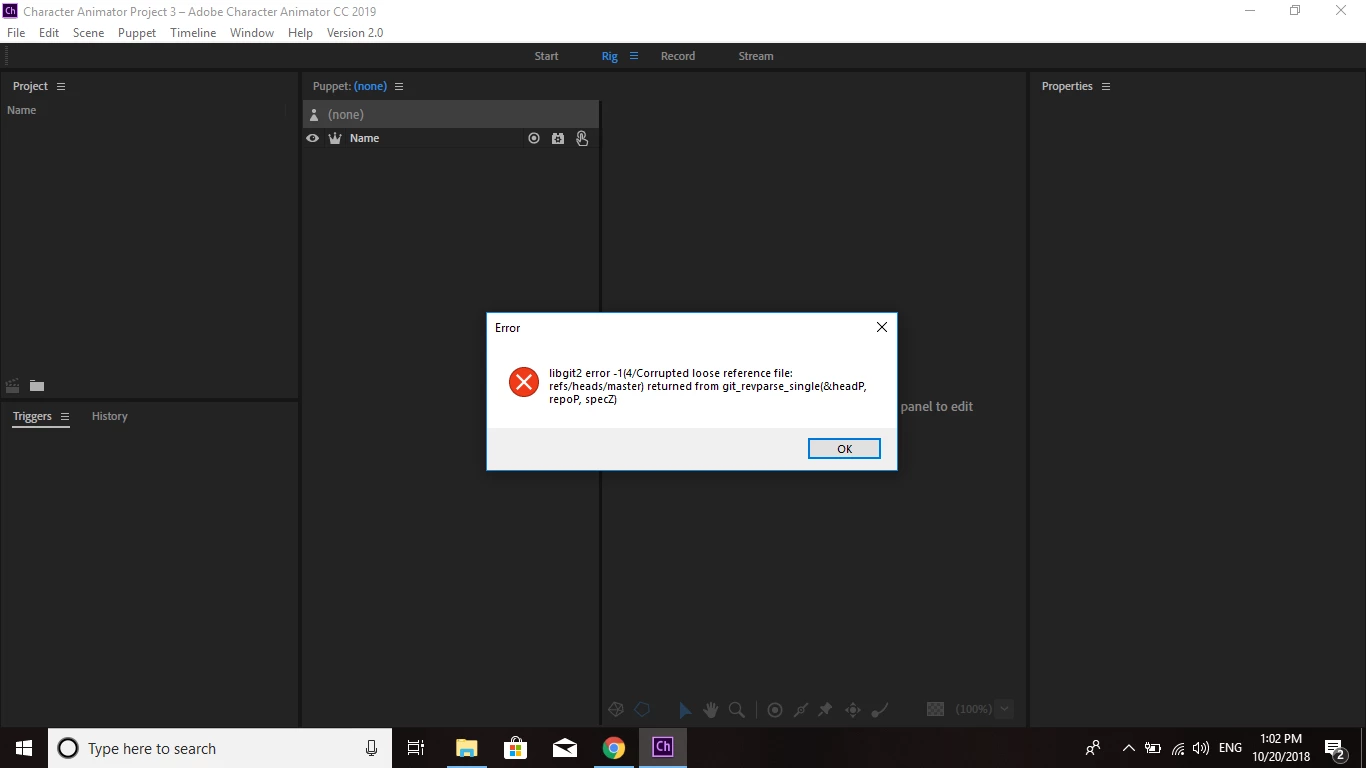Choose the arrow Selection tool
Image resolution: width=1366 pixels, height=768 pixels.
[685, 710]
